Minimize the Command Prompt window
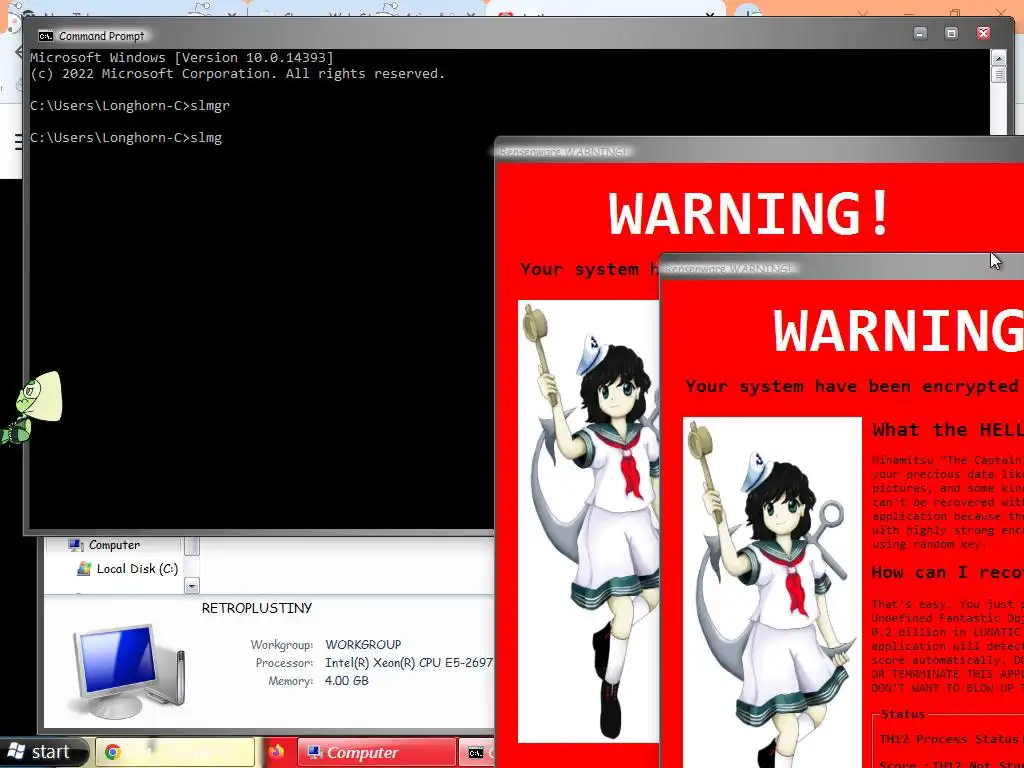 pyautogui.click(x=920, y=33)
